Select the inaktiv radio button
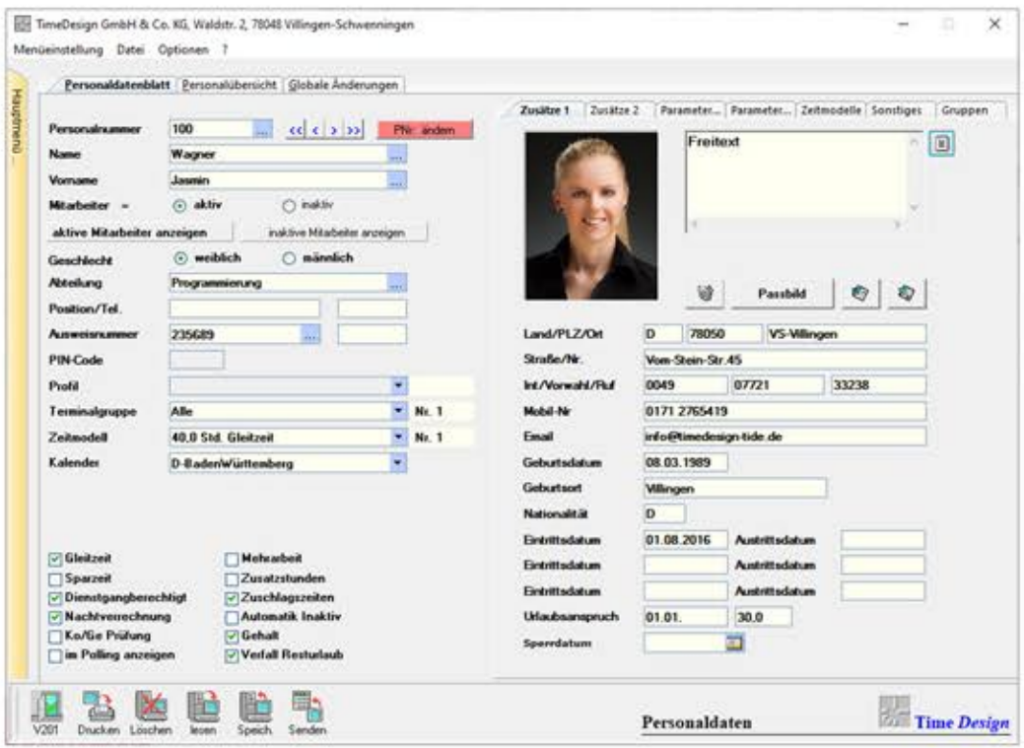The image size is (1024, 748). pos(290,204)
